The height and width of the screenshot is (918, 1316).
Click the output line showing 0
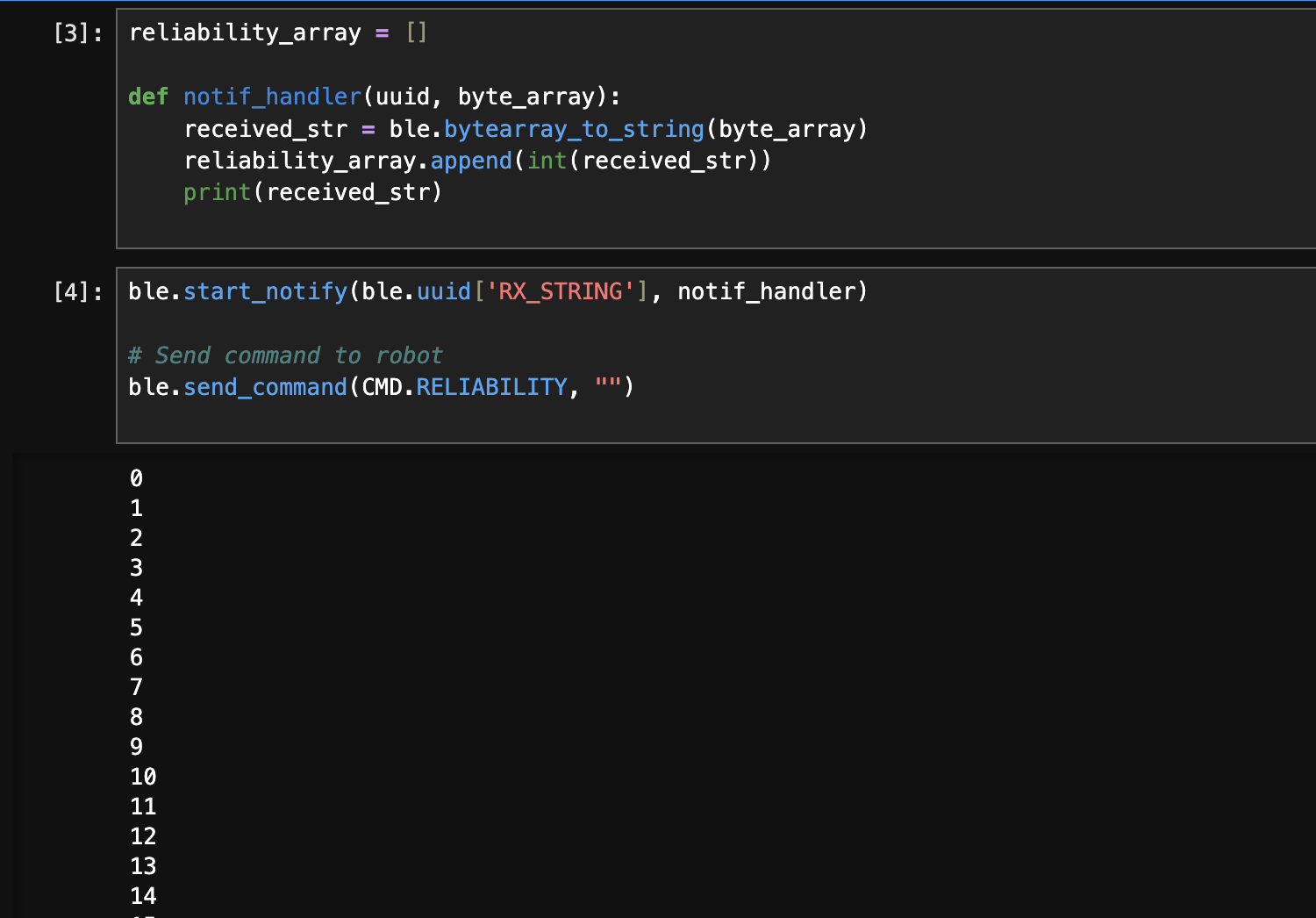tap(137, 478)
